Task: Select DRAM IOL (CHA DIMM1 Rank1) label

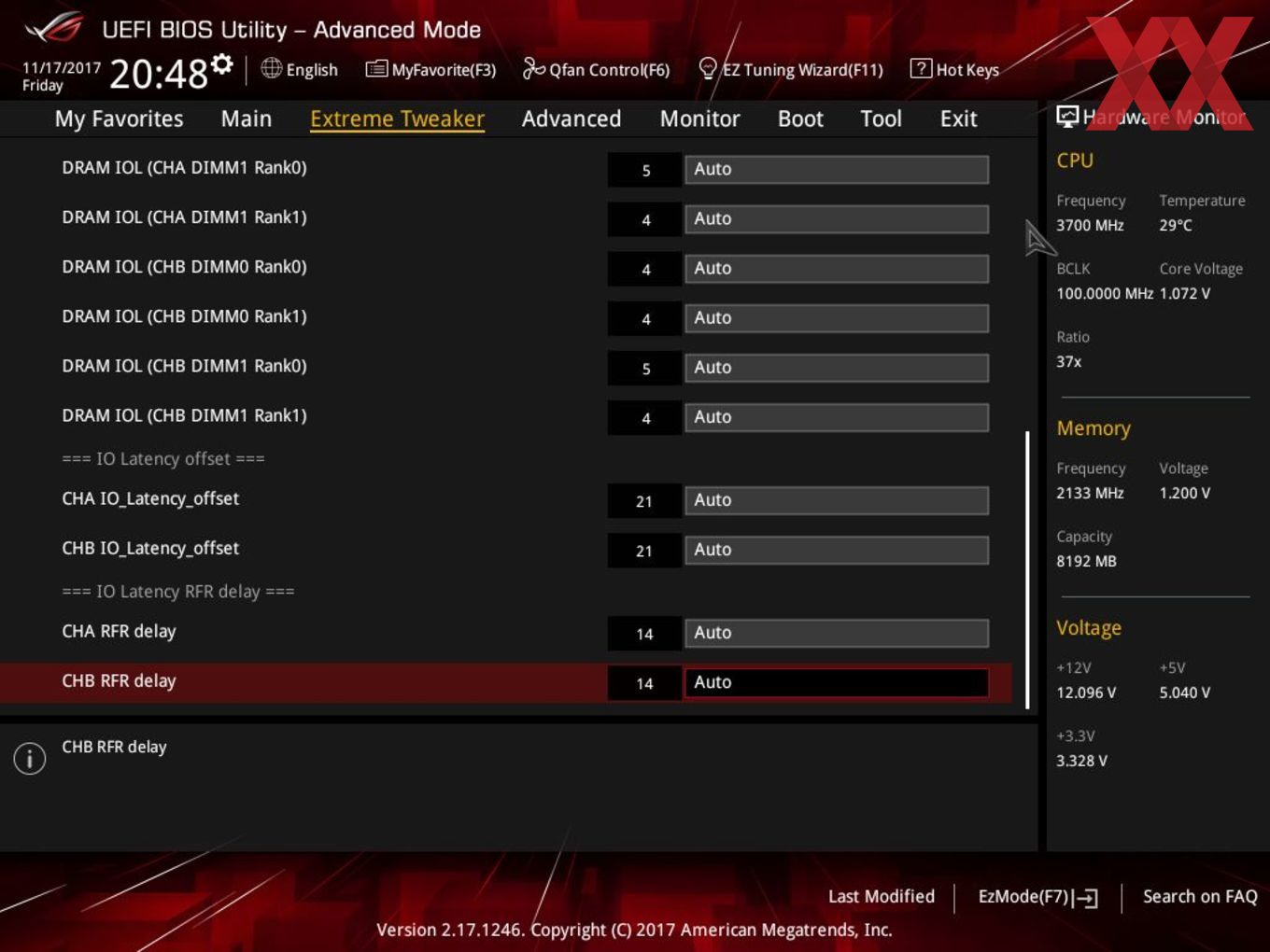Action: [184, 217]
